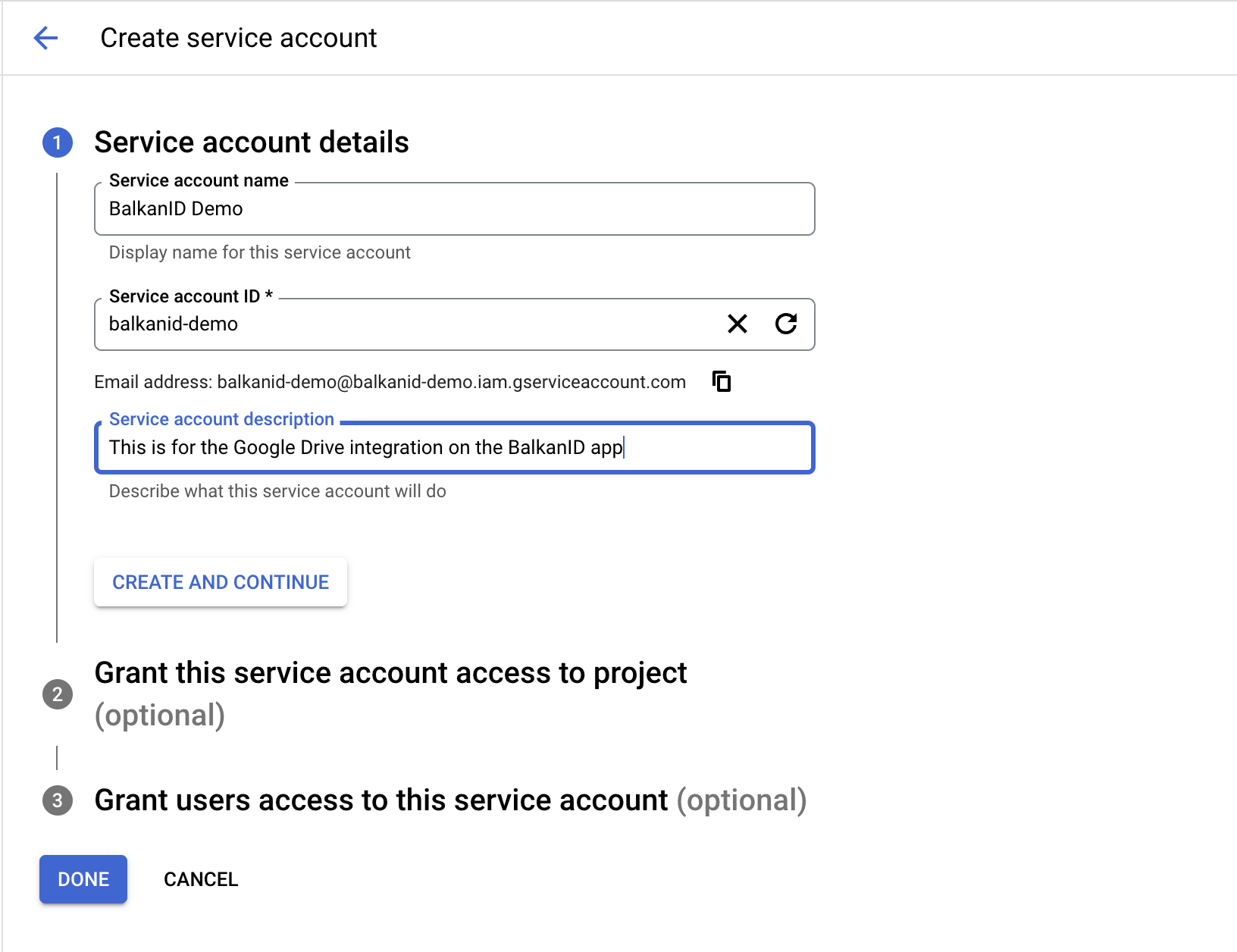Click the step 2 number circle
1237x952 pixels.
pyautogui.click(x=58, y=694)
